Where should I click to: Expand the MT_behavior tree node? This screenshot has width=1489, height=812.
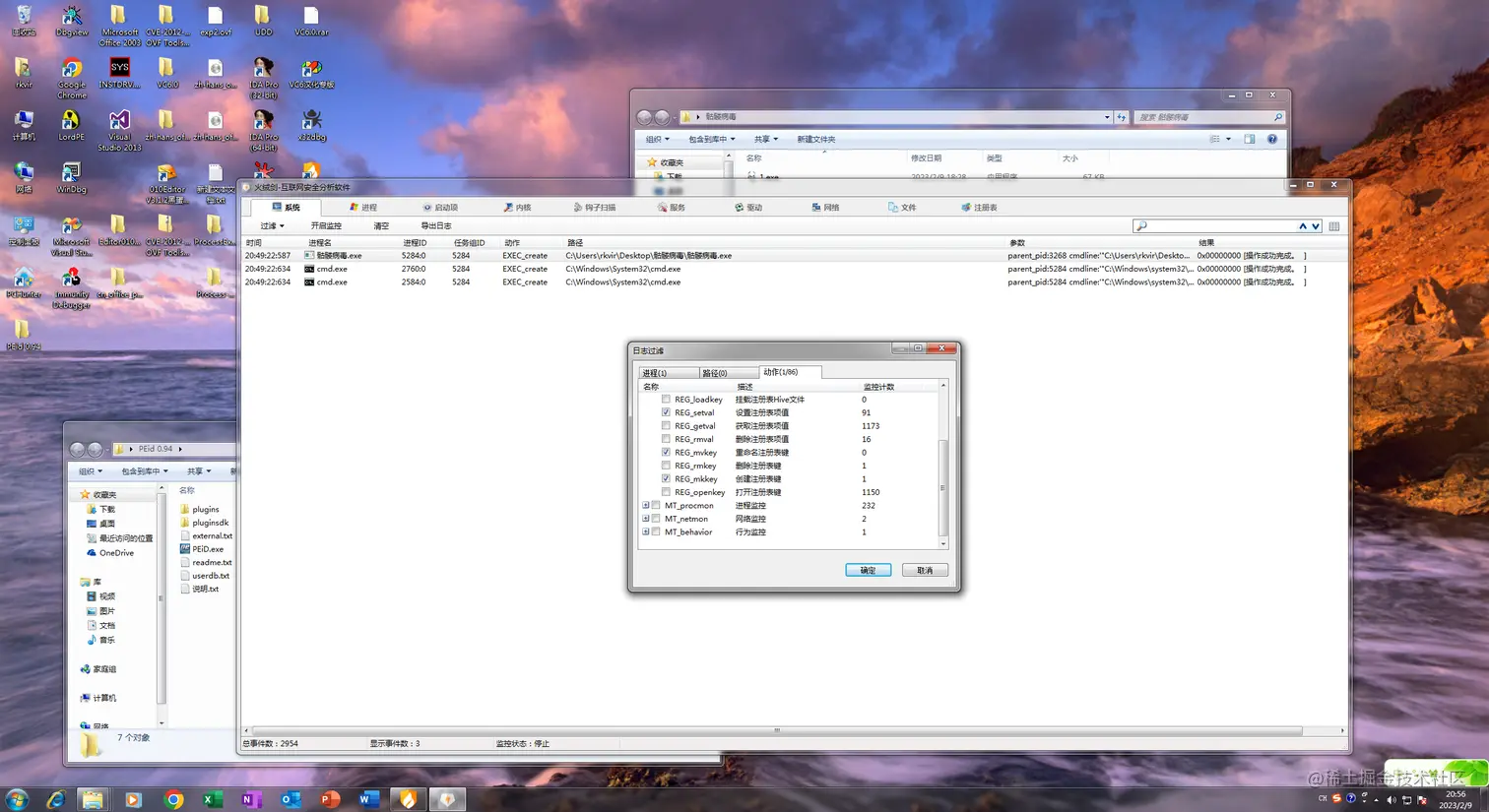tap(646, 532)
